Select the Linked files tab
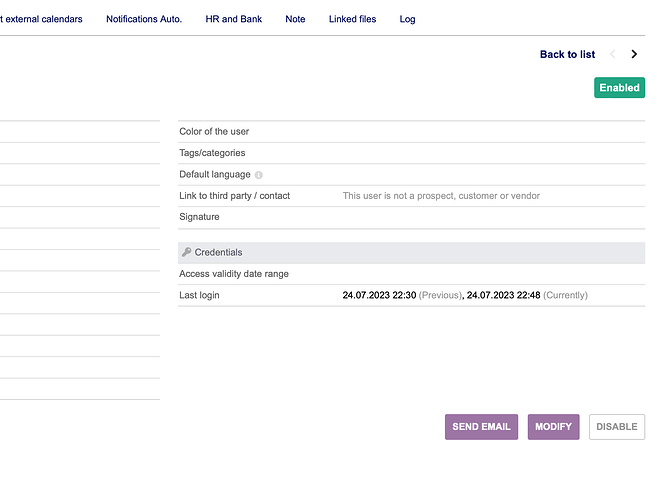The image size is (659, 499). [352, 19]
